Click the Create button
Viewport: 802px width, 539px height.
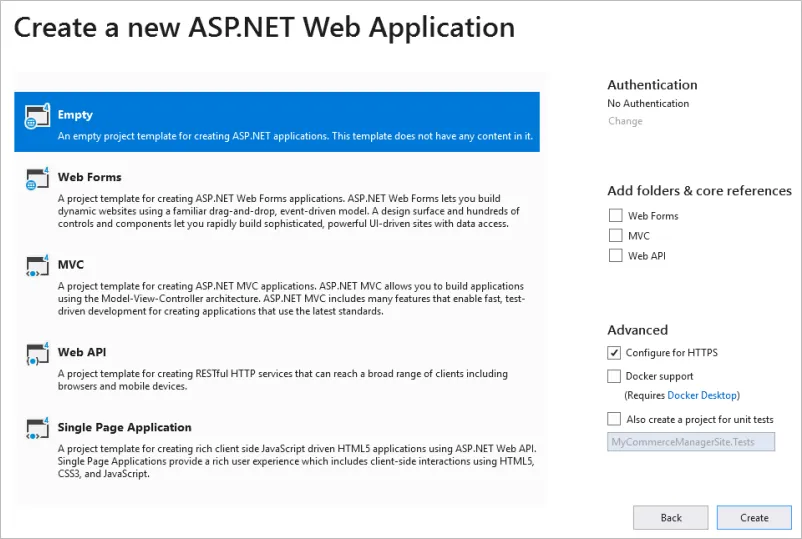pyautogui.click(x=754, y=518)
